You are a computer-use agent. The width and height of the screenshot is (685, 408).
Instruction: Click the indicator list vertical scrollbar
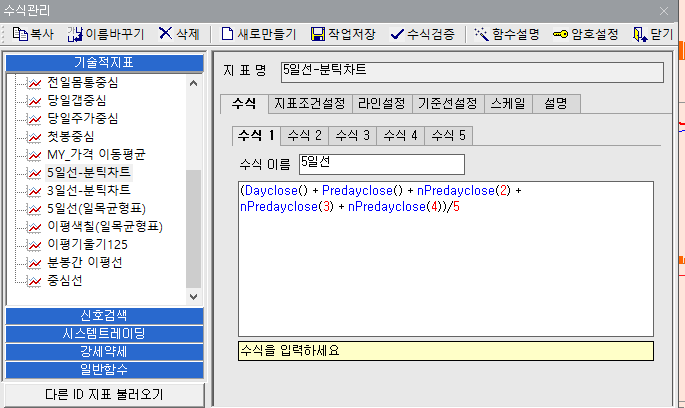[x=193, y=230]
